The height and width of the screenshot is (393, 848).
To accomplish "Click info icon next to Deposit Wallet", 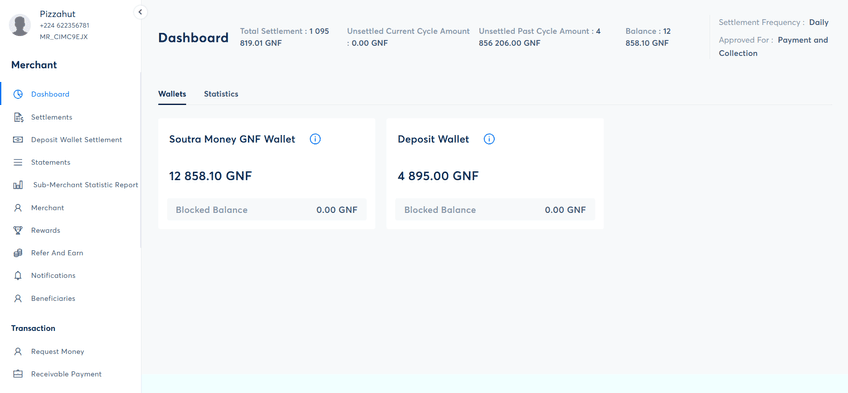I will click(489, 139).
